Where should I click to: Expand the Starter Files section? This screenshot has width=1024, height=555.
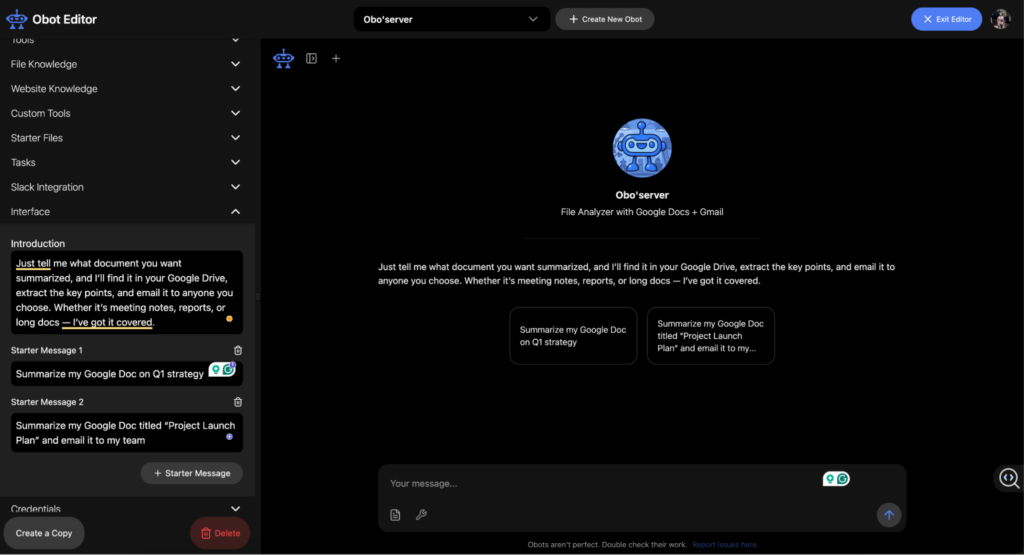(126, 138)
